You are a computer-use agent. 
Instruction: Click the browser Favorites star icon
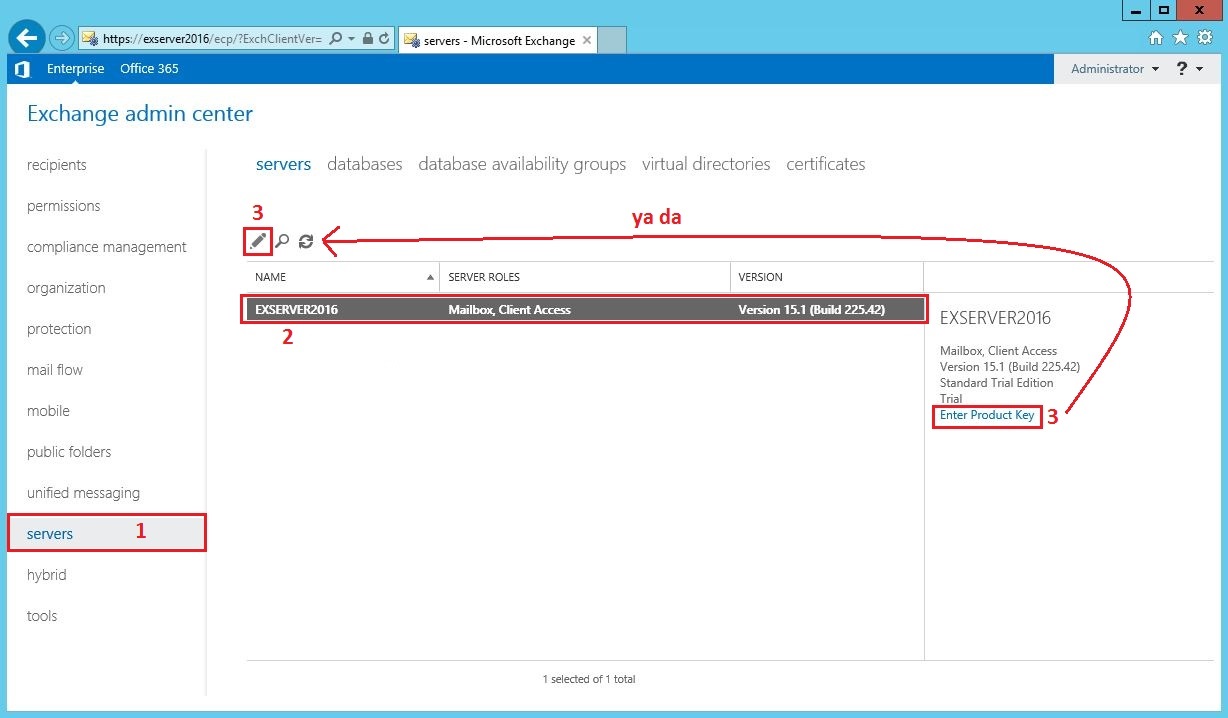pyautogui.click(x=1180, y=38)
